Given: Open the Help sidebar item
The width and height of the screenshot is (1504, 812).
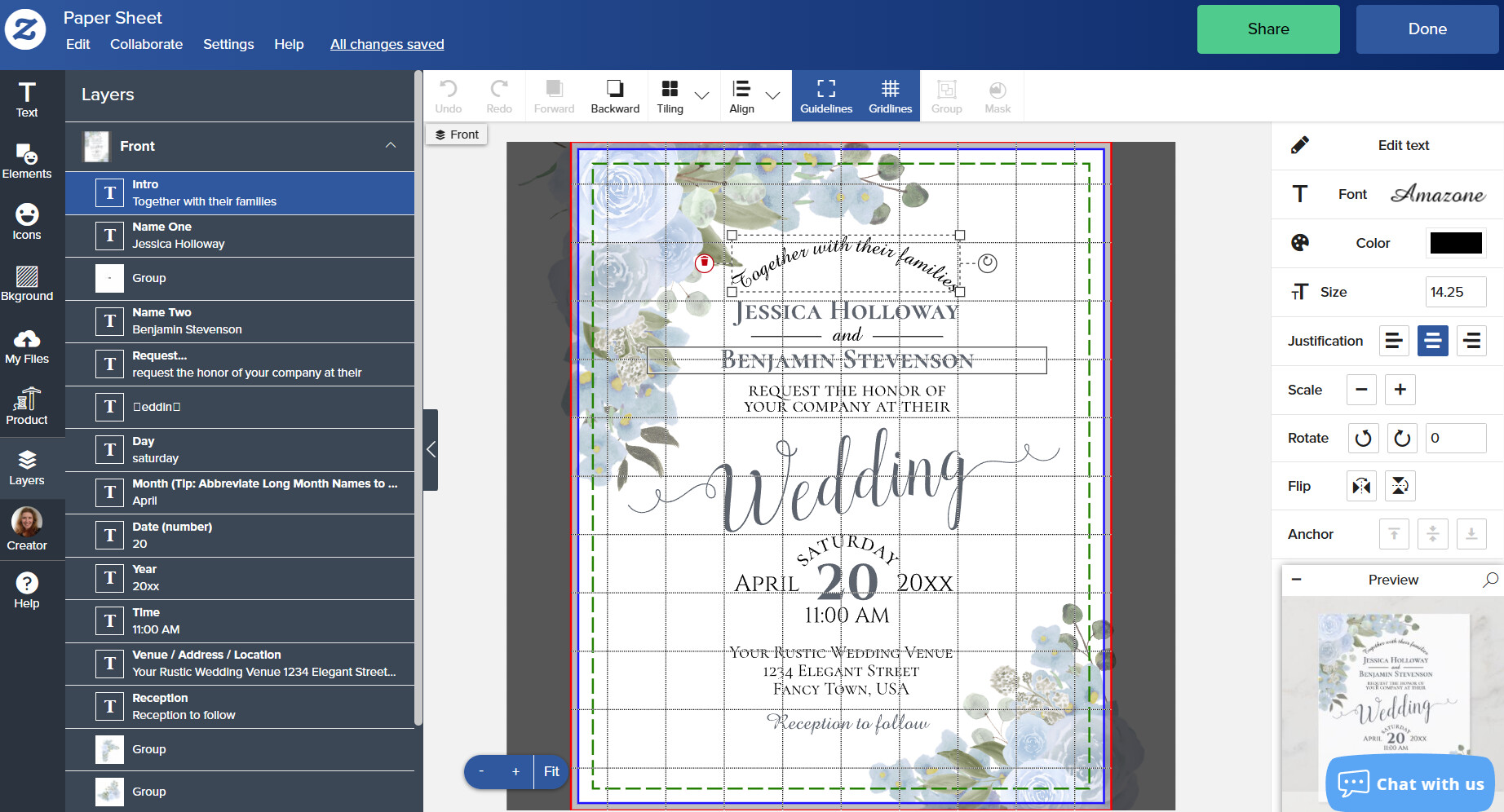Looking at the screenshot, I should (x=27, y=590).
